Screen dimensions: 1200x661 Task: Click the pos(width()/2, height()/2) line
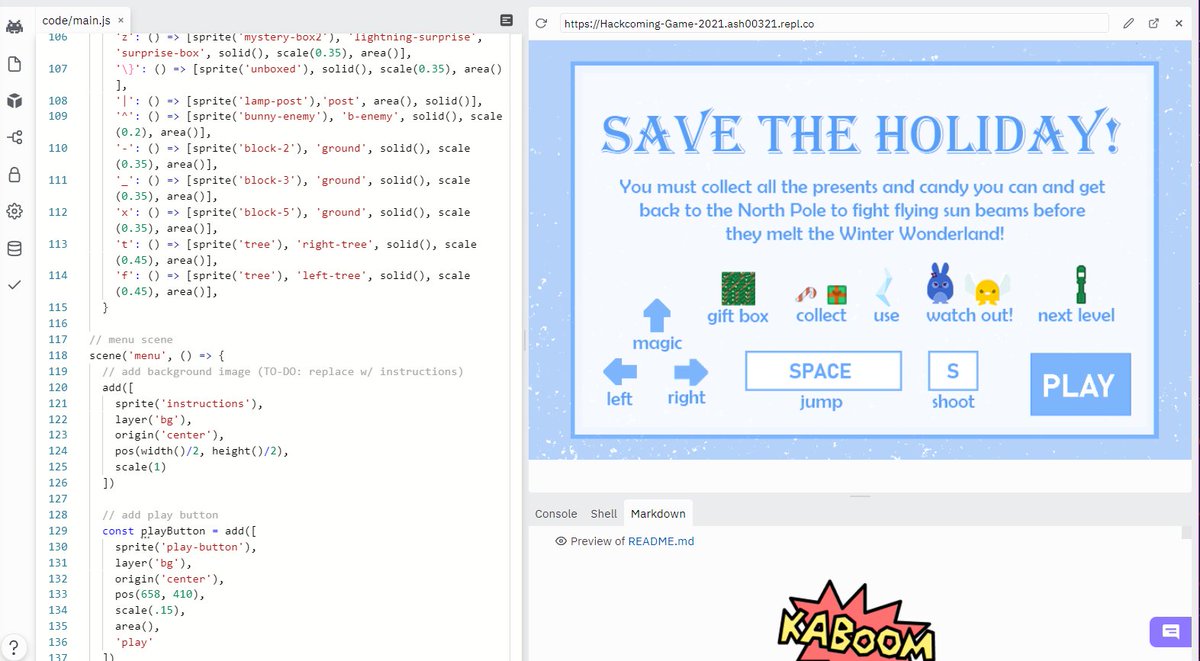click(201, 451)
